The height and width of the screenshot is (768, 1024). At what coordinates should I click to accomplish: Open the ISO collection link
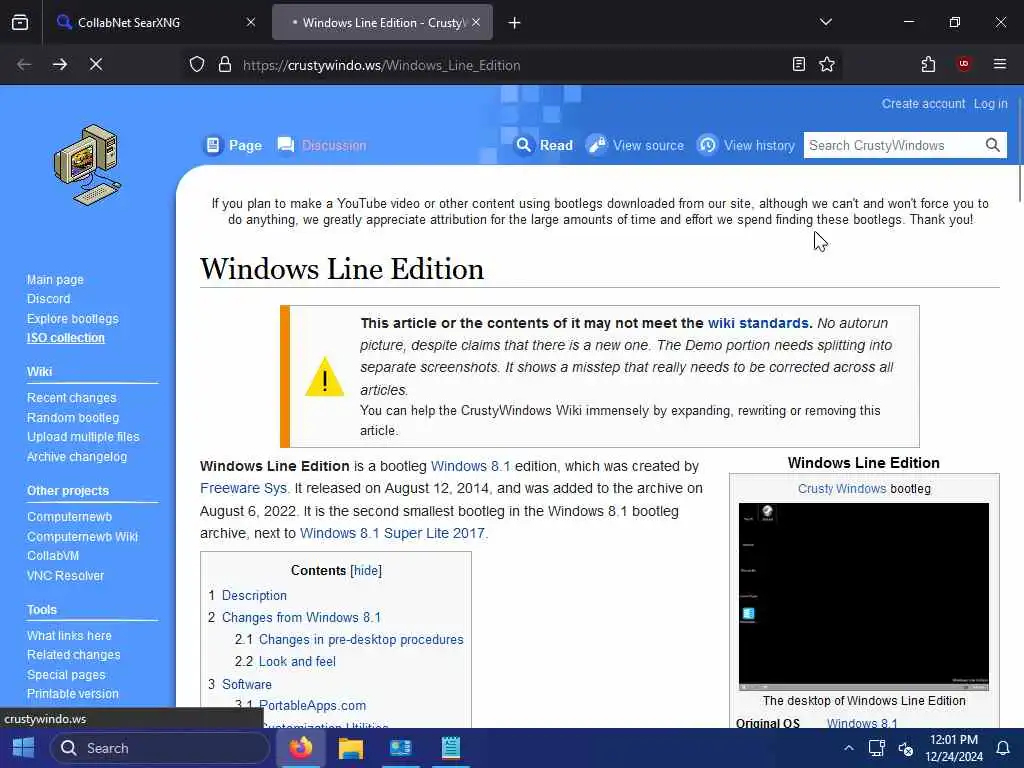(65, 338)
